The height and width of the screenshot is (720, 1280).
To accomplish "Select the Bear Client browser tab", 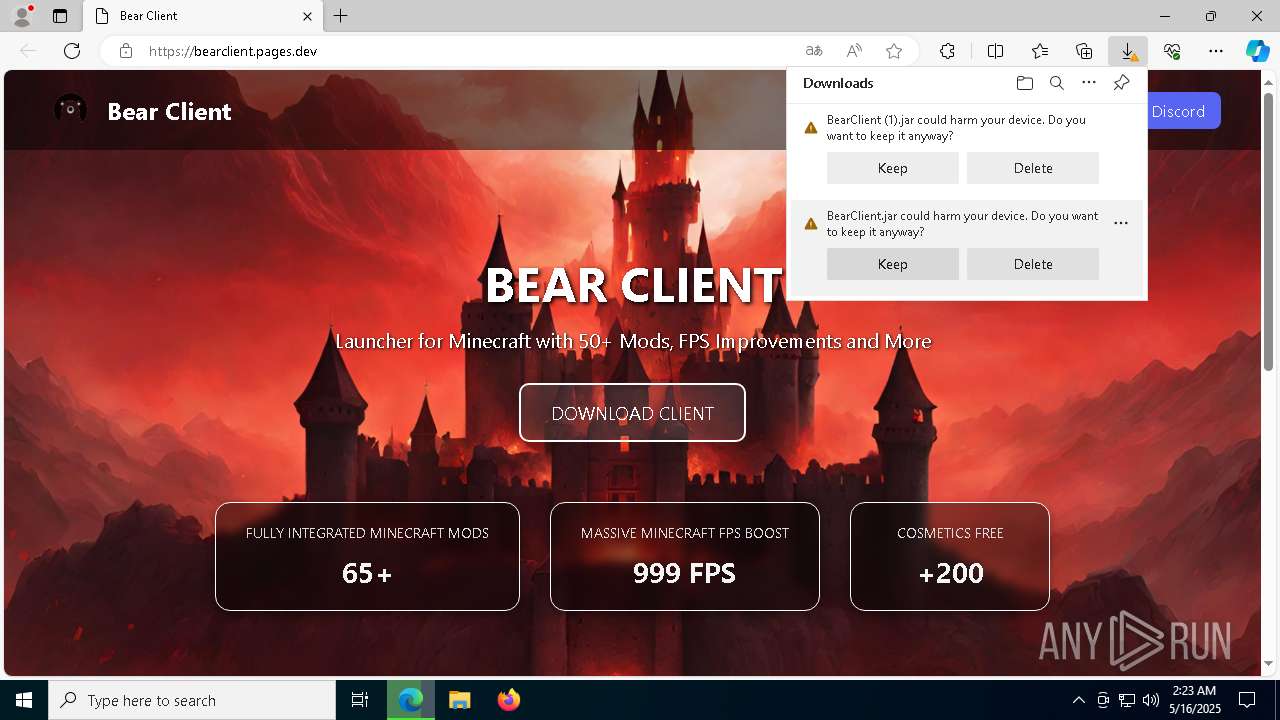I will pyautogui.click(x=203, y=16).
